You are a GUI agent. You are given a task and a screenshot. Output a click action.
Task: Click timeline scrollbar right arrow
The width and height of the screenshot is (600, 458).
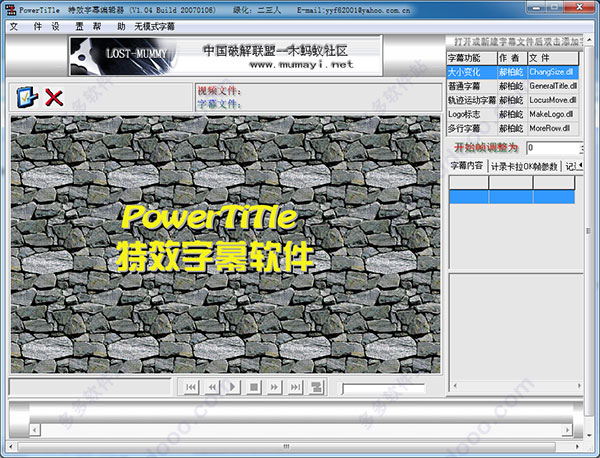point(567,430)
